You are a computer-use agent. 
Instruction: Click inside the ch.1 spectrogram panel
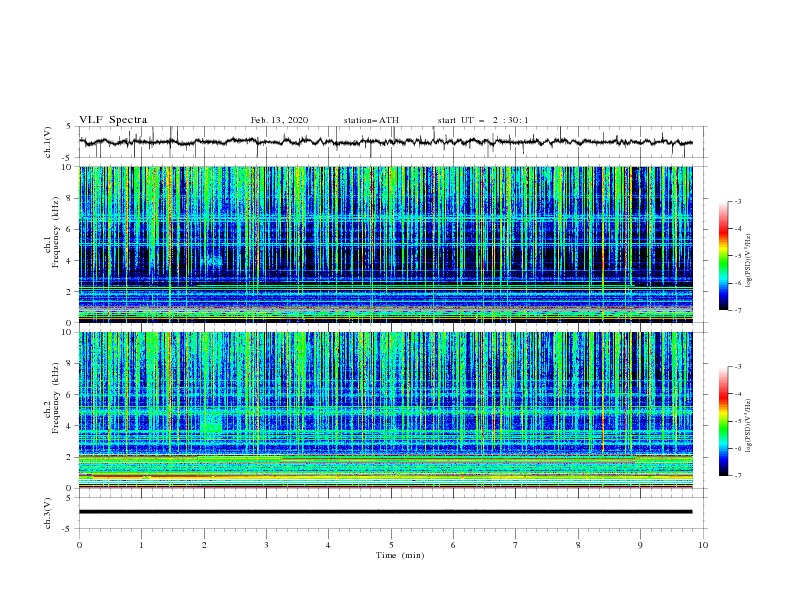coord(385,244)
